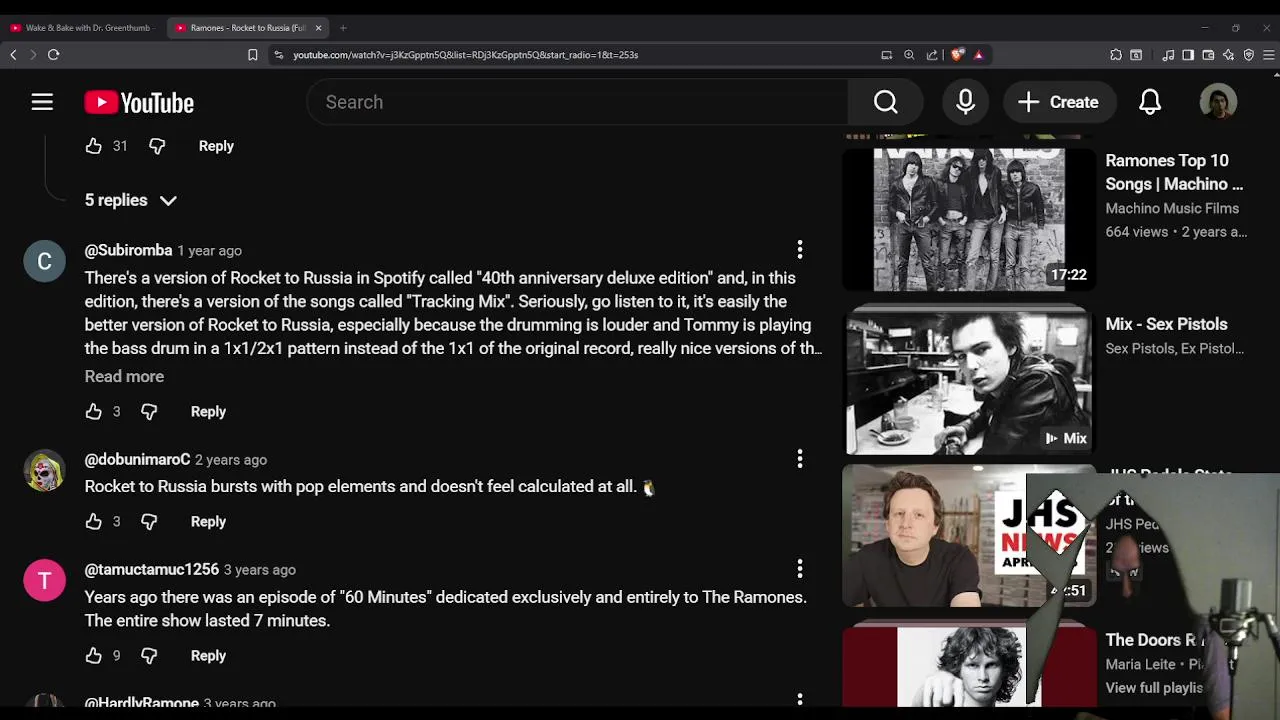Viewport: 1280px width, 720px height.
Task: Reply to @Subiromba's comment
Action: point(208,412)
